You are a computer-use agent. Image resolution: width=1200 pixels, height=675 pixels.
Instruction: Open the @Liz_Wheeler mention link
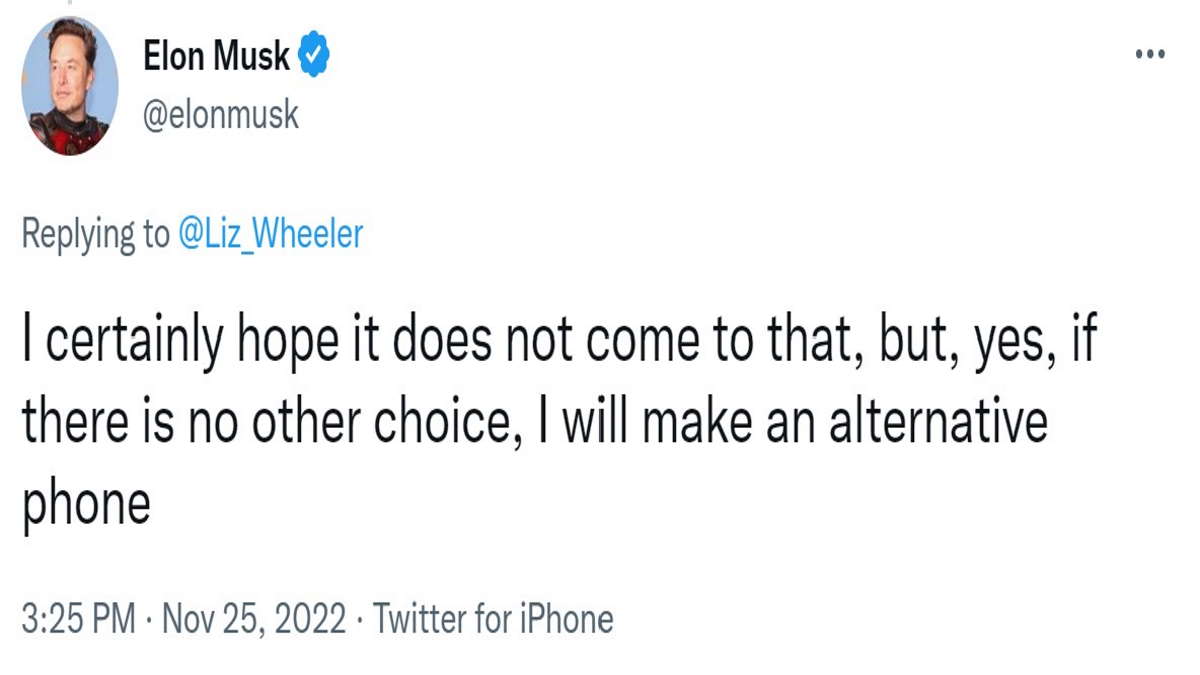(x=271, y=234)
